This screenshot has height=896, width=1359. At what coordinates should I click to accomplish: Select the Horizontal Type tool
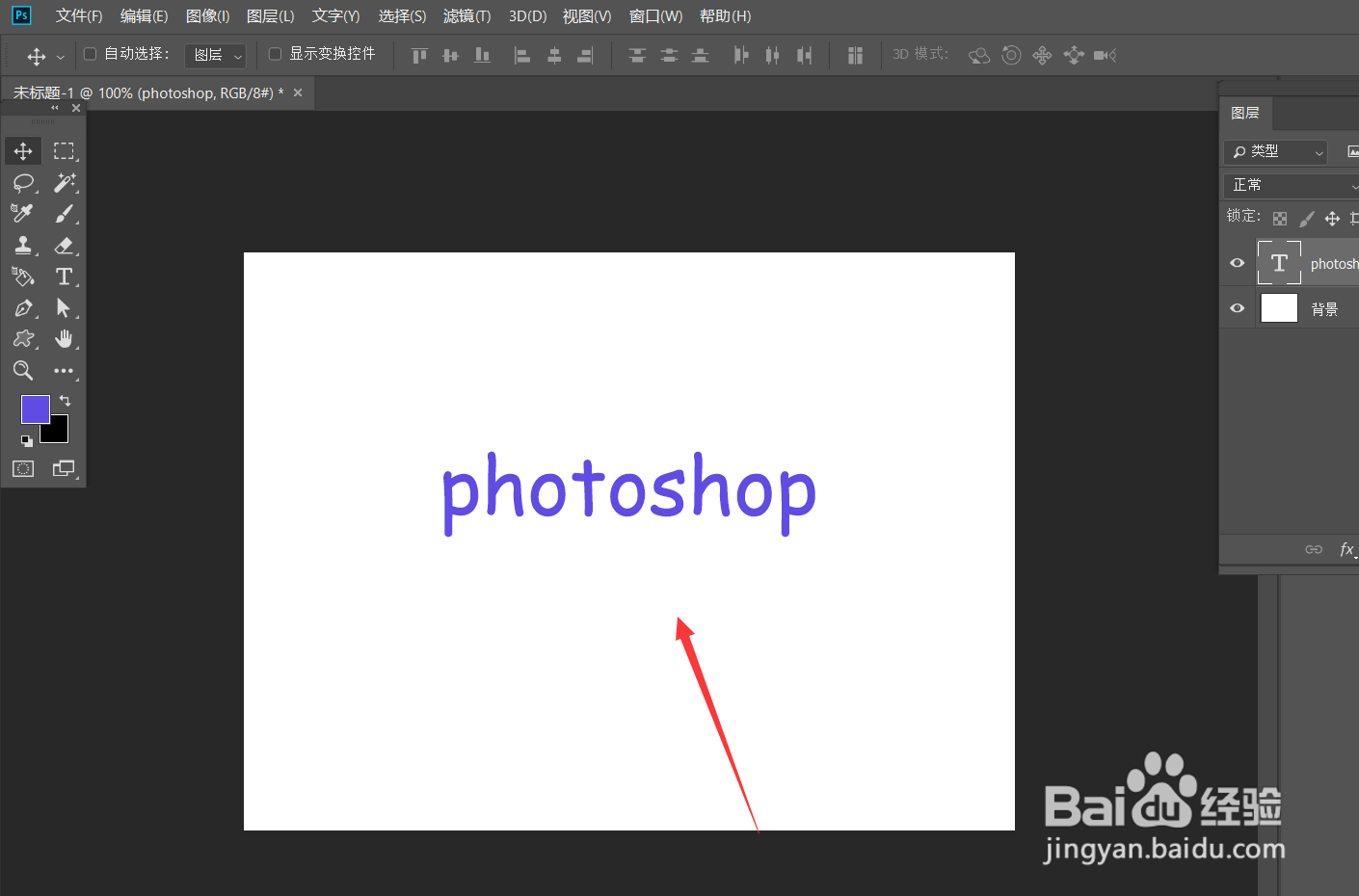pyautogui.click(x=64, y=277)
